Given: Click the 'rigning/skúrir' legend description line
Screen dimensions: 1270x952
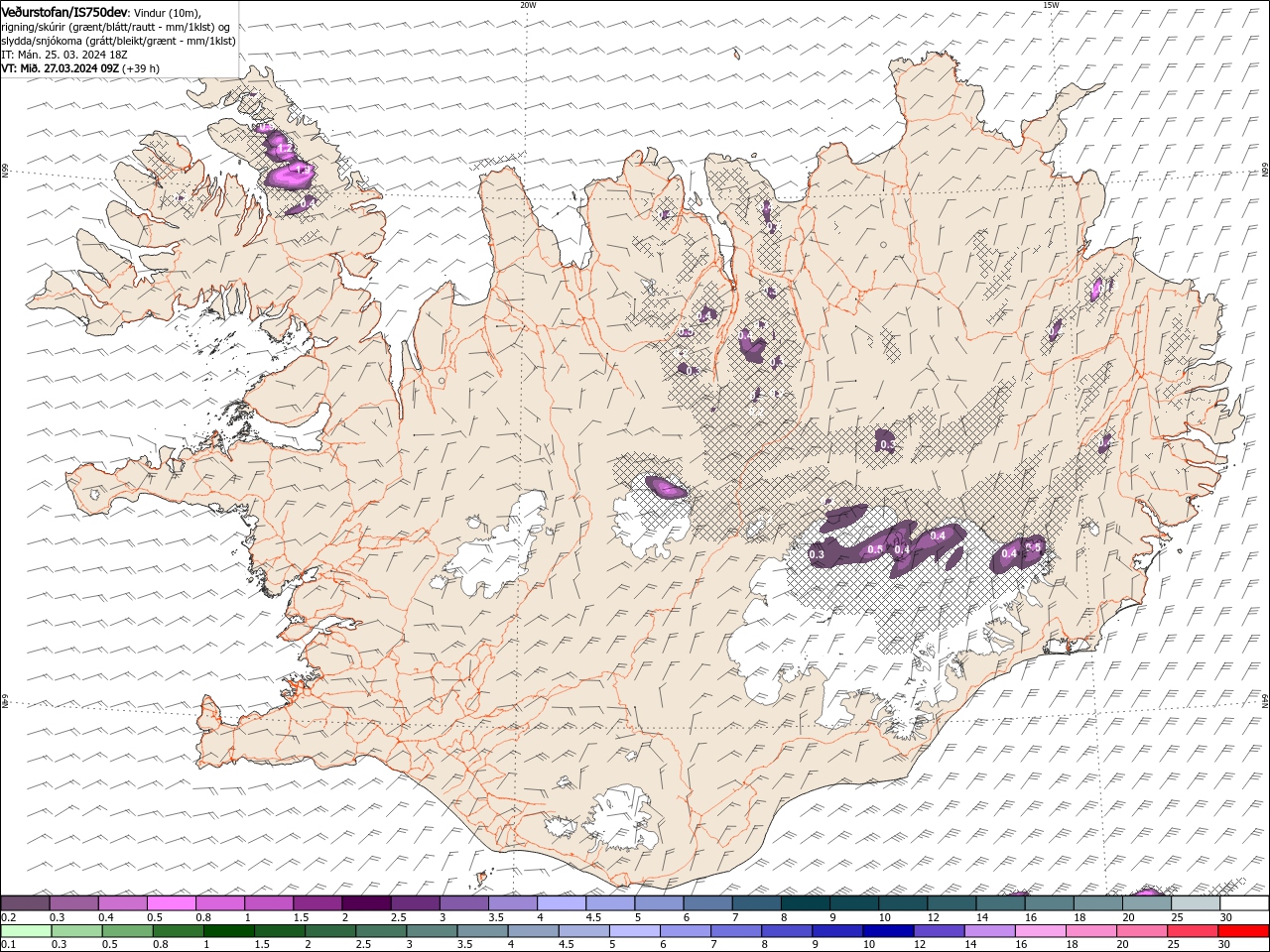Looking at the screenshot, I should click(116, 27).
